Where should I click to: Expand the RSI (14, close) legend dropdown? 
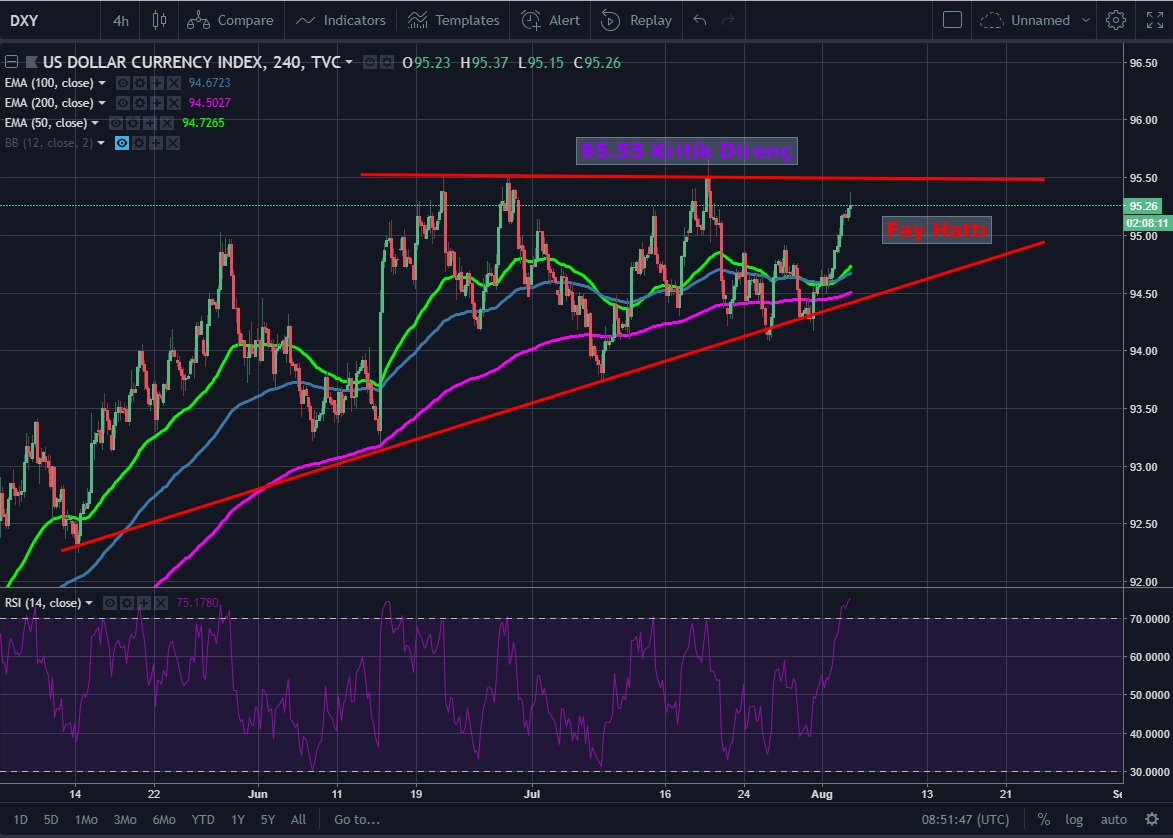click(90, 603)
